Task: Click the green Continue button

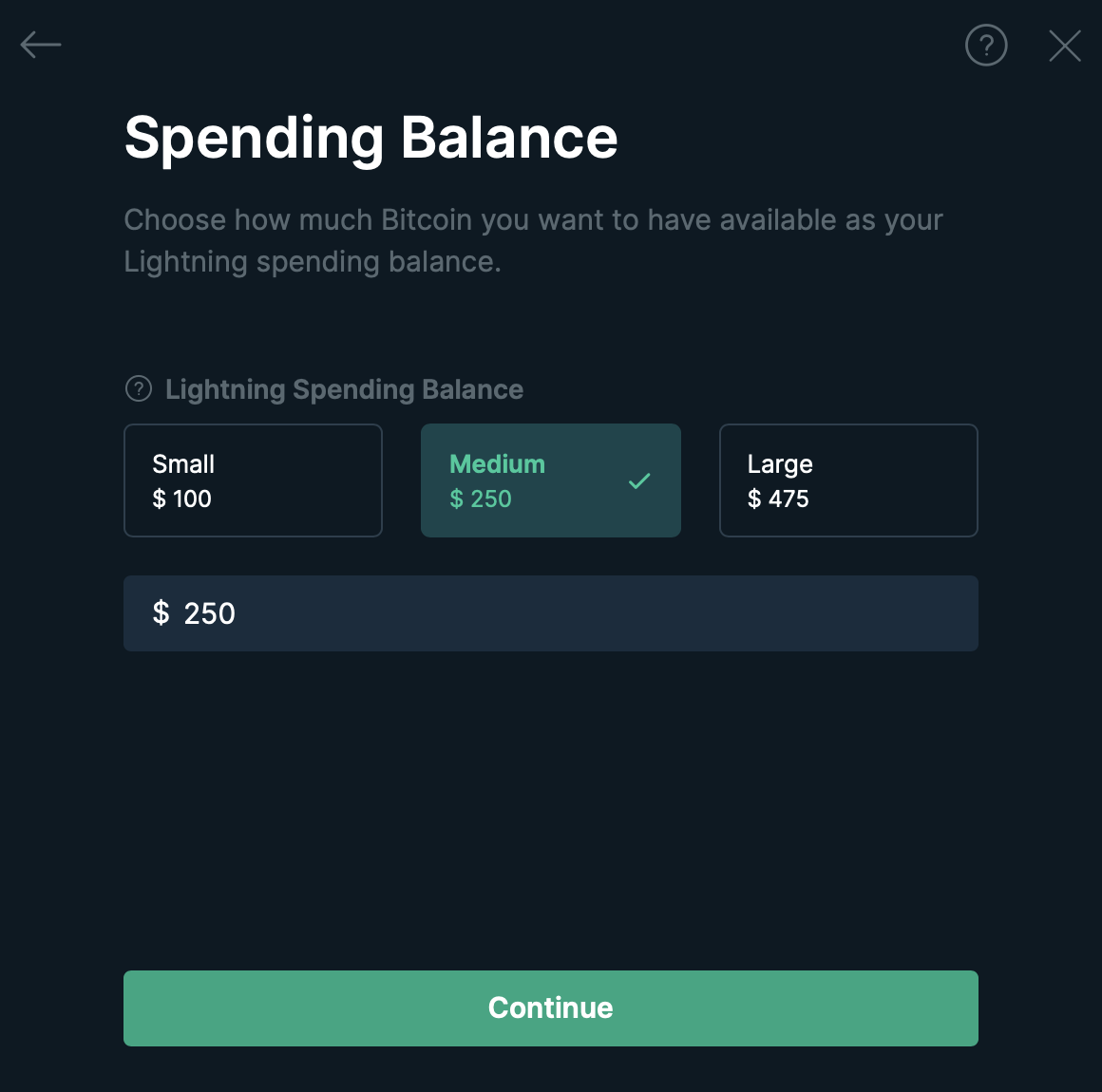Action: pyautogui.click(x=551, y=1008)
